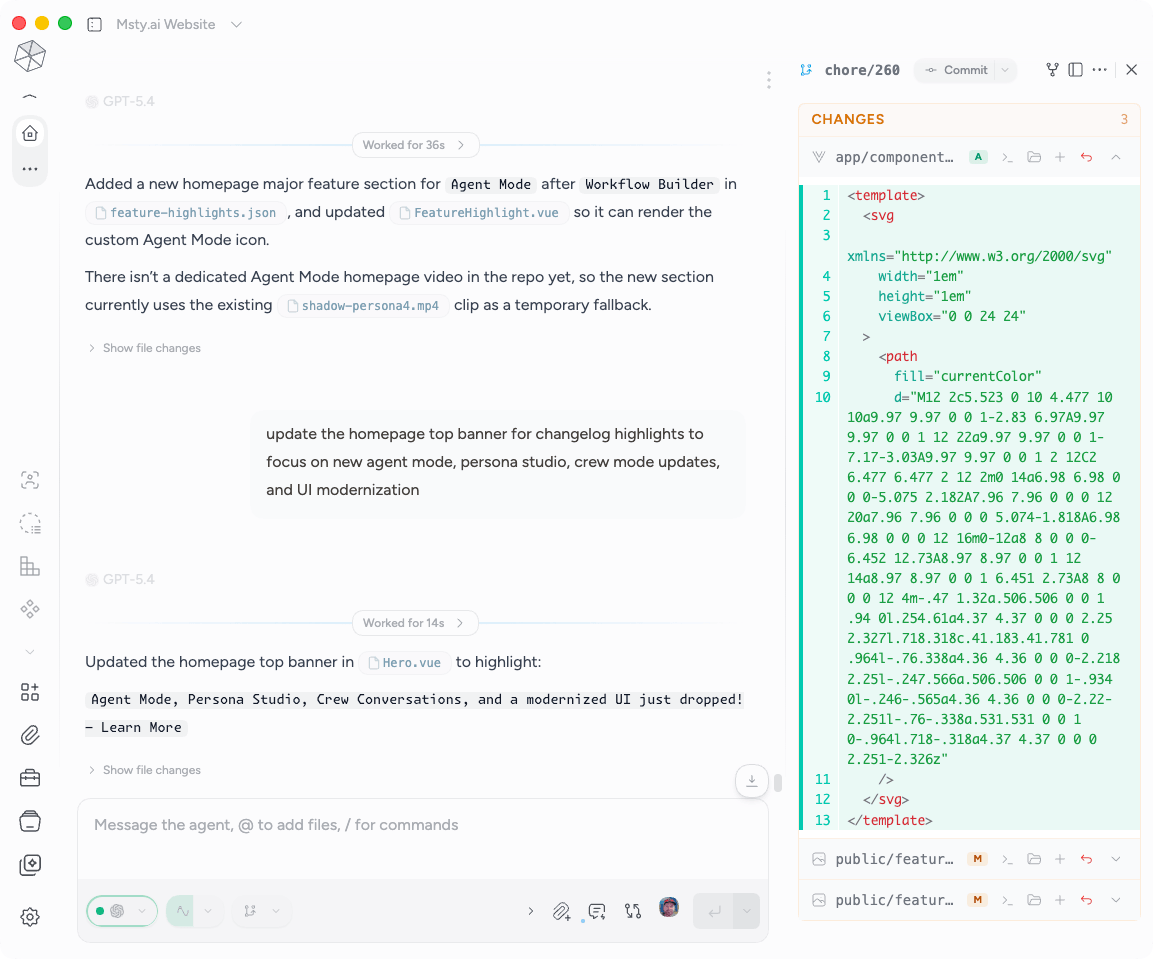Open app/component file in terminal icon
This screenshot has width=1153, height=959.
pyautogui.click(x=1008, y=157)
